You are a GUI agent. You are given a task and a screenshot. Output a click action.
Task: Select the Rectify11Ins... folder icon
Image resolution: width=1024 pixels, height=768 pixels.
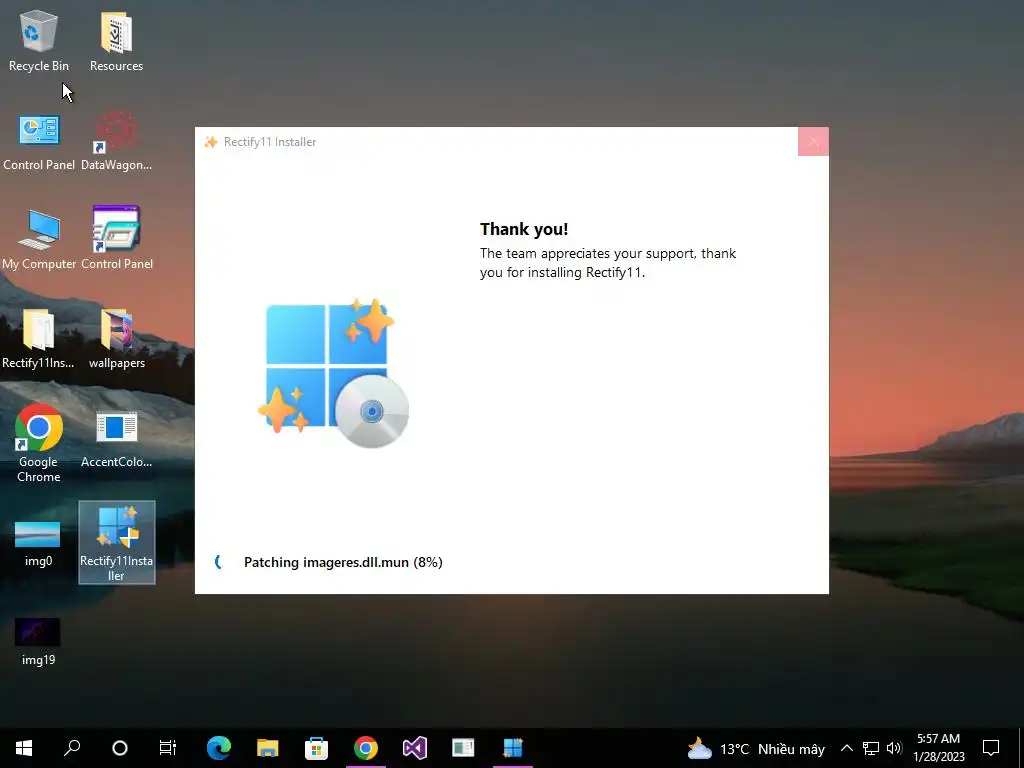(38, 338)
